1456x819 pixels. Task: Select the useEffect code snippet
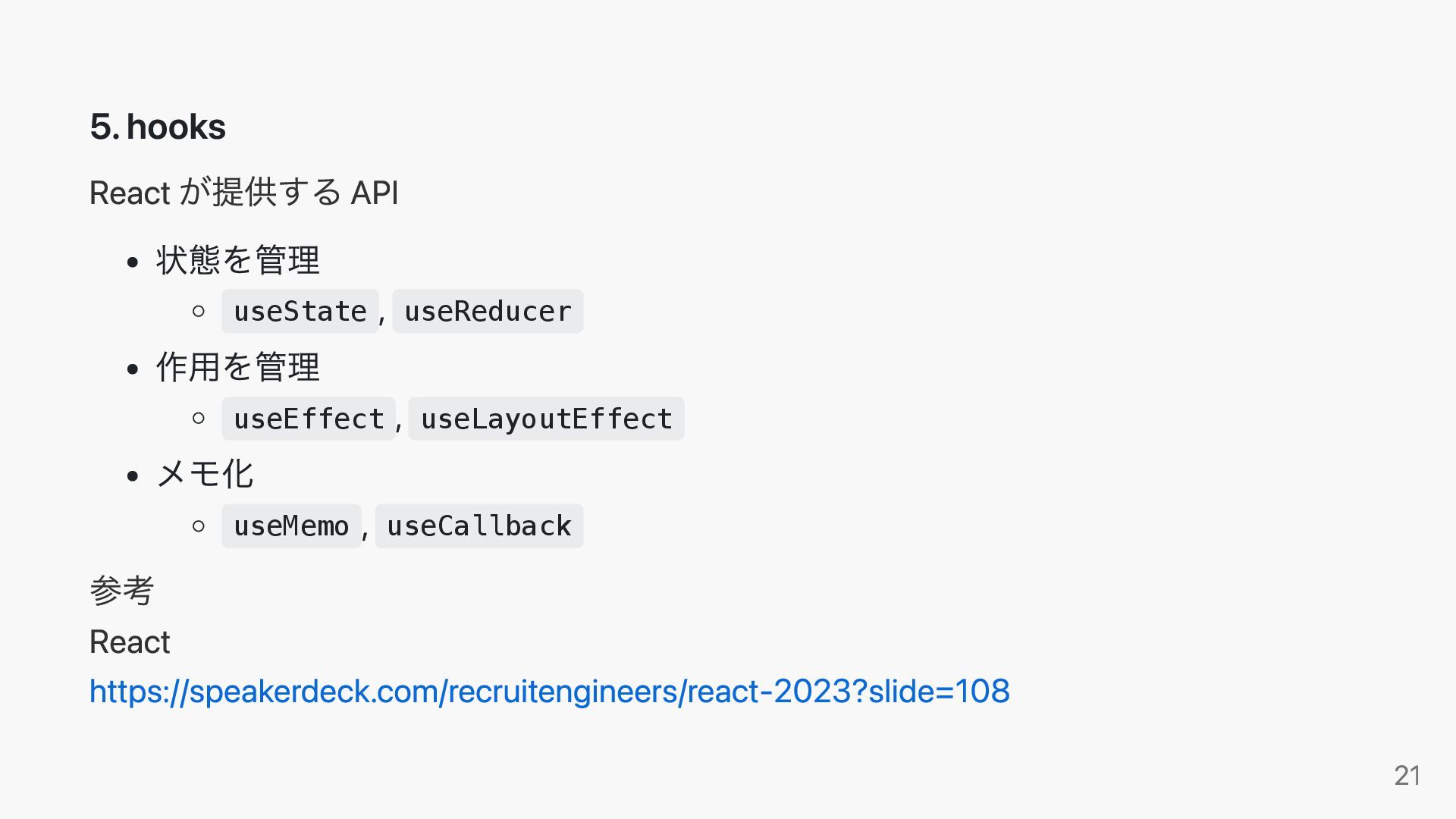point(309,419)
